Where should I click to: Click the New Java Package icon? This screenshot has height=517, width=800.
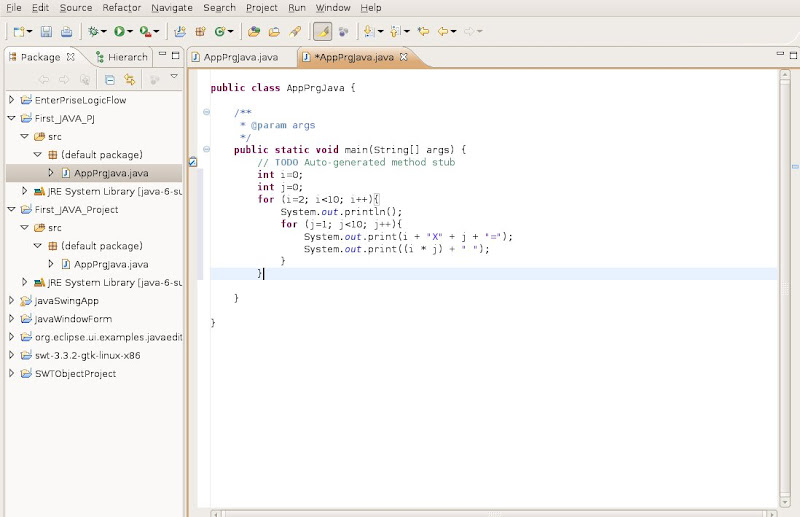199,32
